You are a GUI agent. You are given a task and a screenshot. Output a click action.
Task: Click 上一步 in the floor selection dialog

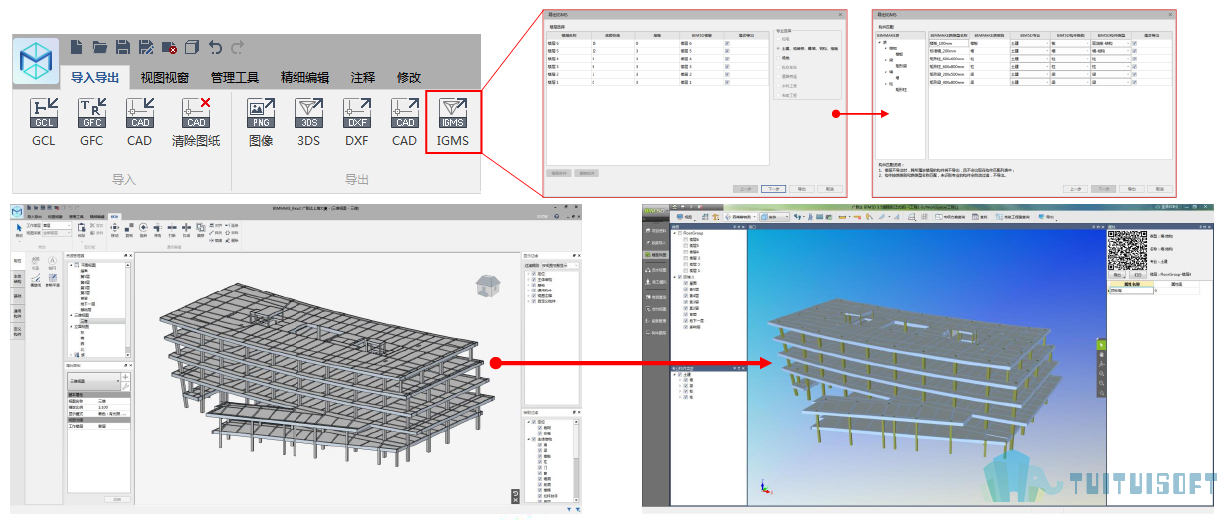click(x=745, y=189)
